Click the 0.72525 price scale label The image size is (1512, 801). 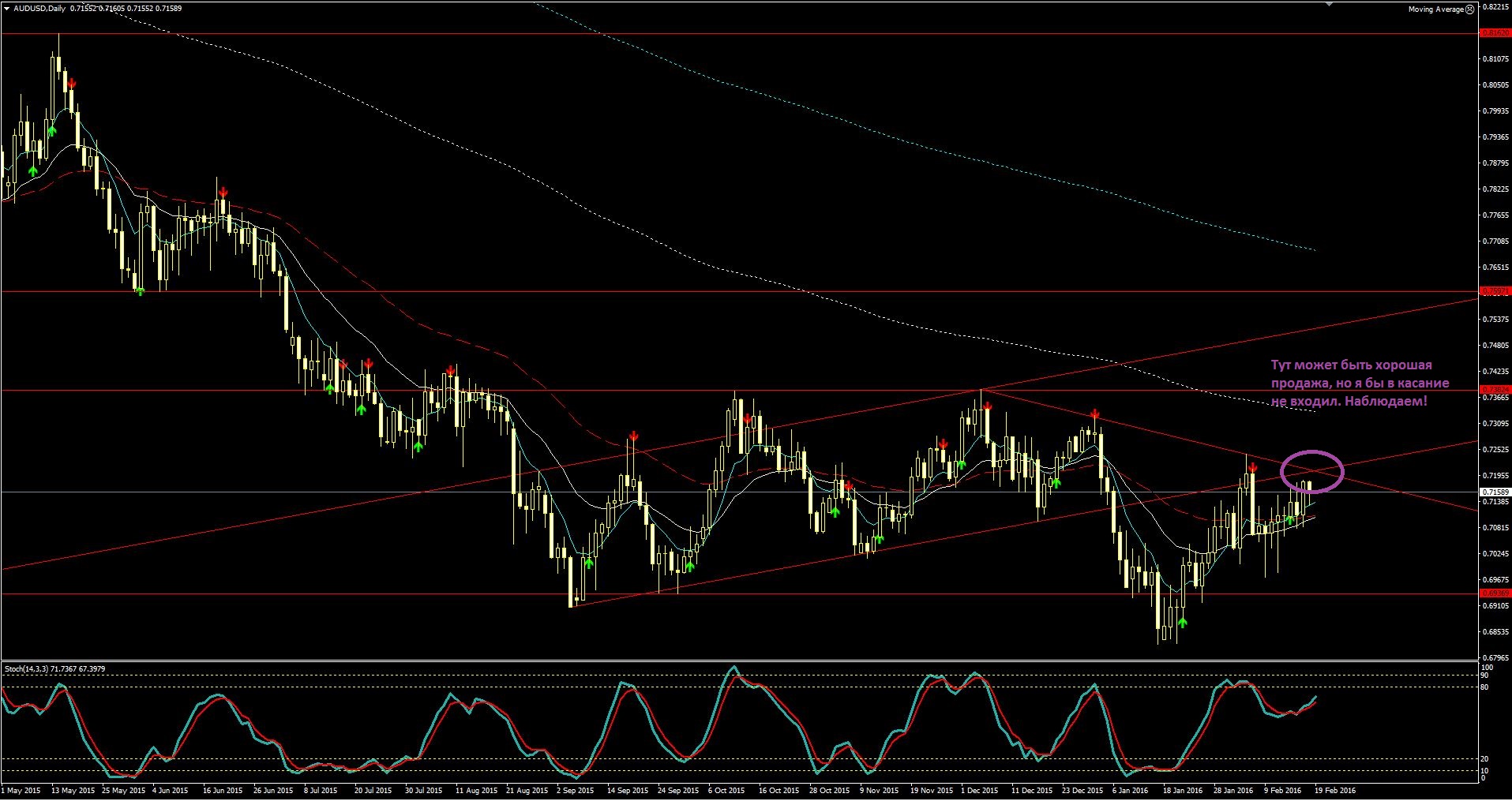pyautogui.click(x=1496, y=450)
